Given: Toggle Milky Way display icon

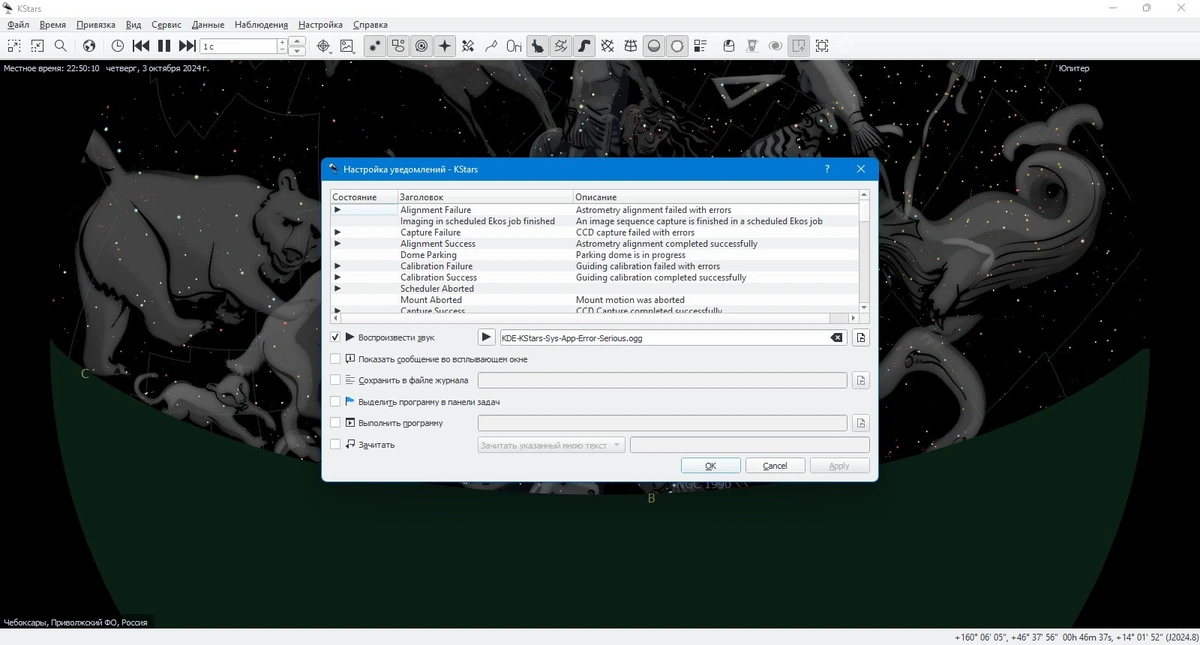Looking at the screenshot, I should (584, 46).
